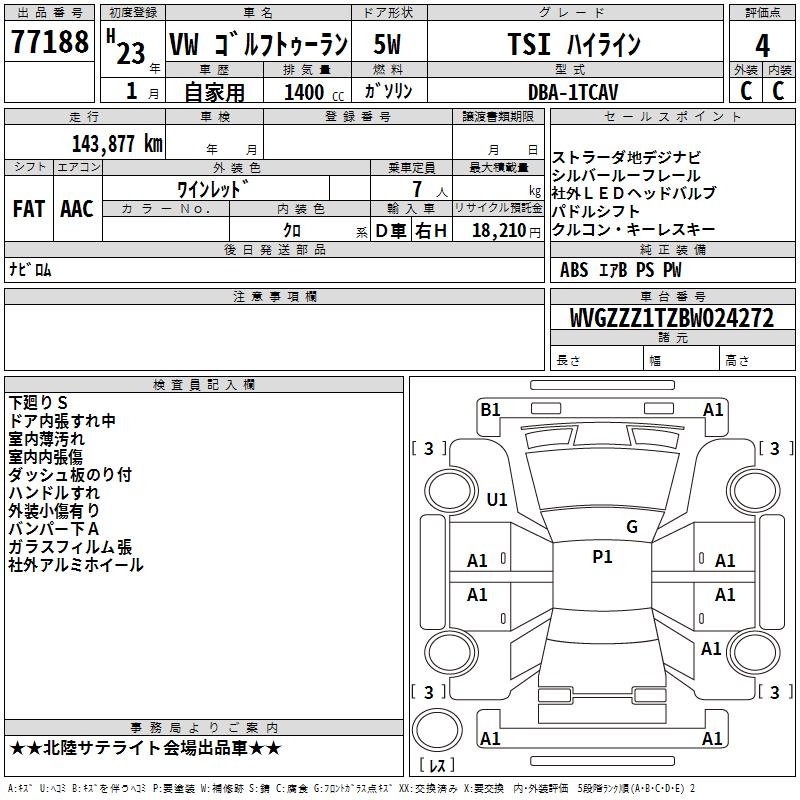Image resolution: width=800 pixels, height=800 pixels.
Task: Click the car name VW ゴルフトゥーラン
Action: (257, 45)
